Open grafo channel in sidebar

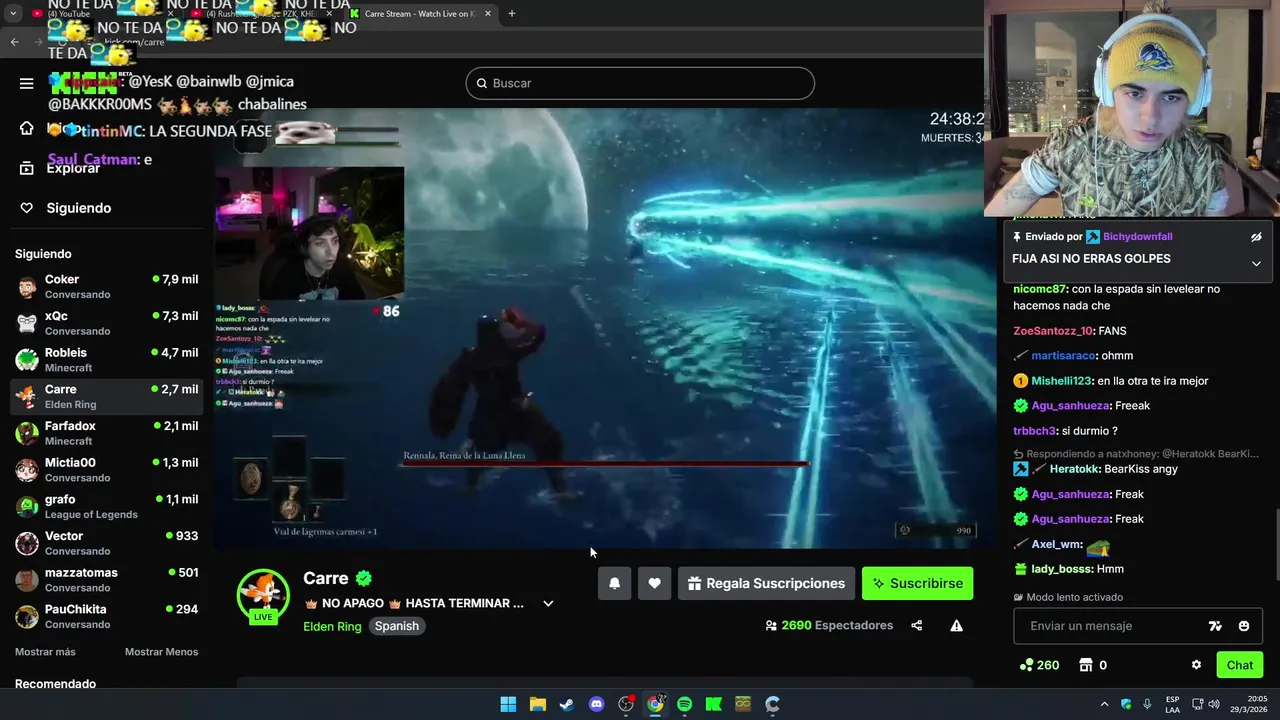tap(106, 506)
